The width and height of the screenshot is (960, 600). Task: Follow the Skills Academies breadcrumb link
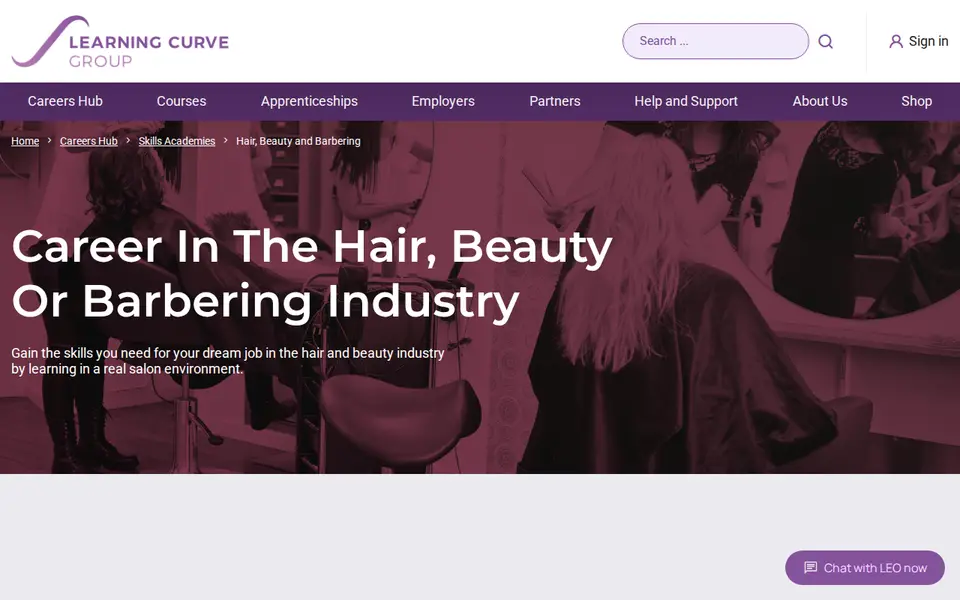point(177,141)
